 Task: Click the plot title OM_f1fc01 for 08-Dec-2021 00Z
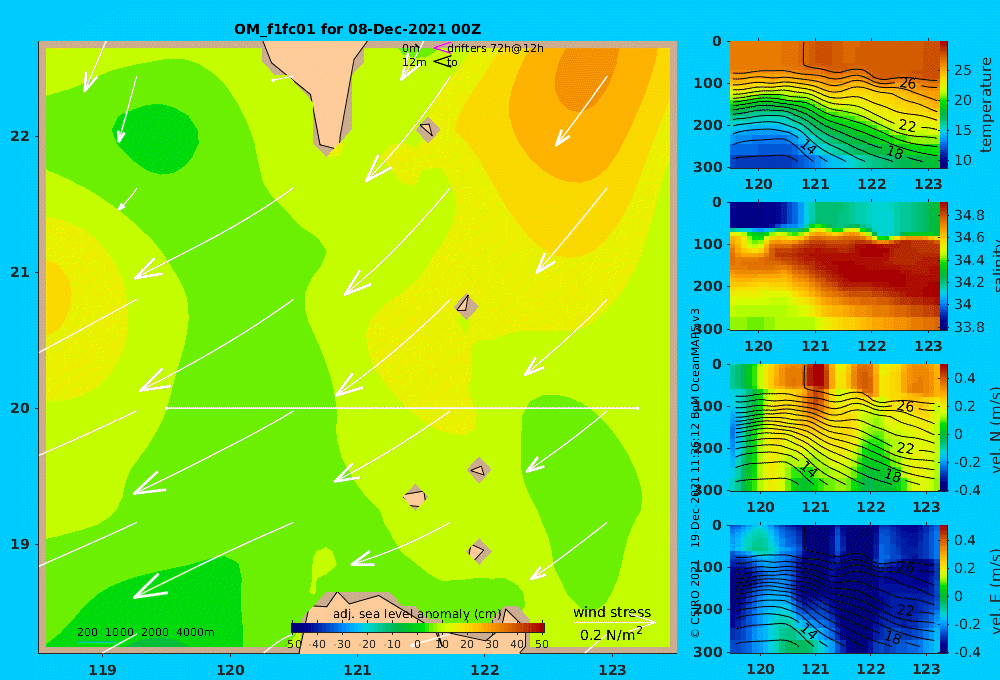point(357,29)
